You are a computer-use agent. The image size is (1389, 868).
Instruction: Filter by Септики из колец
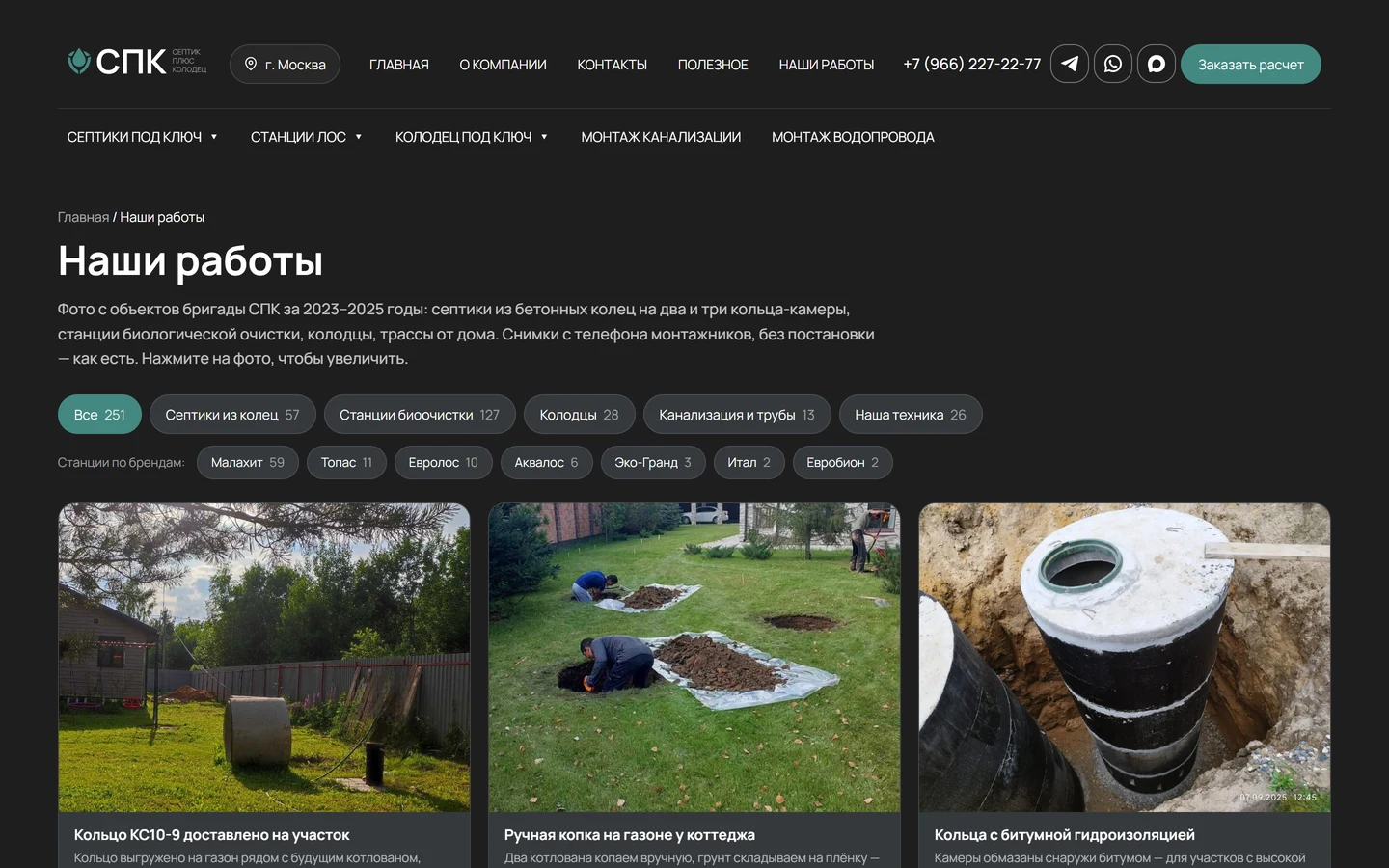pos(232,415)
